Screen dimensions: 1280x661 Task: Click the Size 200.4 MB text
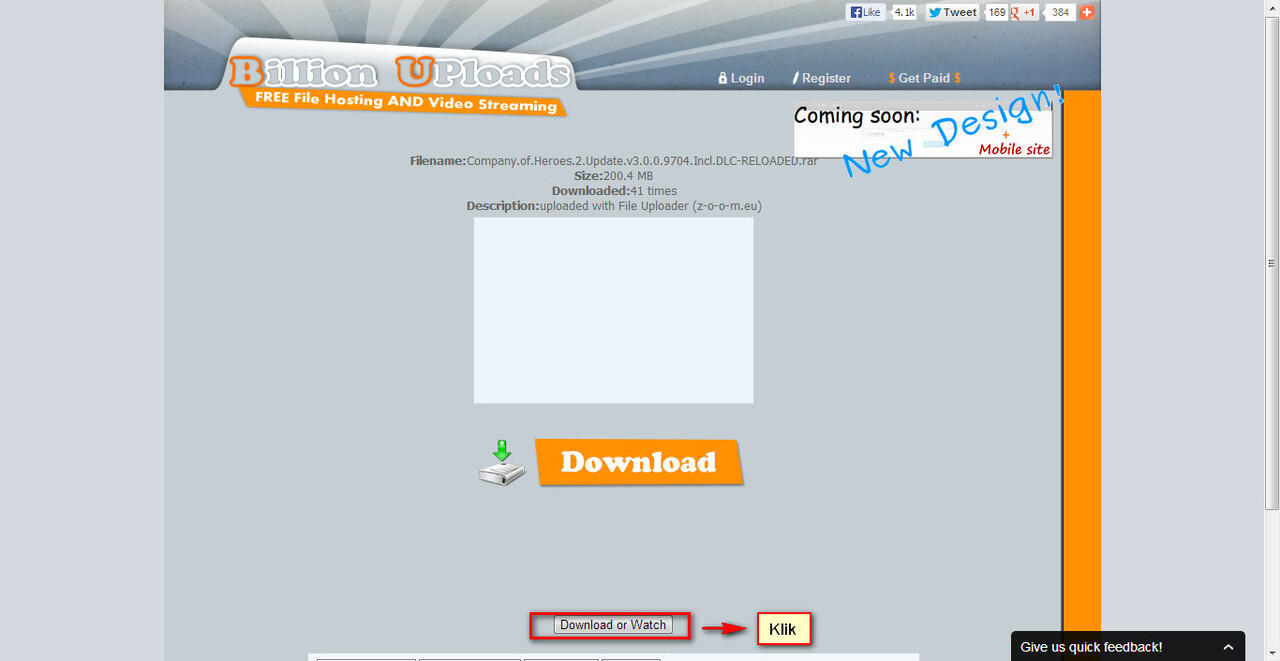613,176
